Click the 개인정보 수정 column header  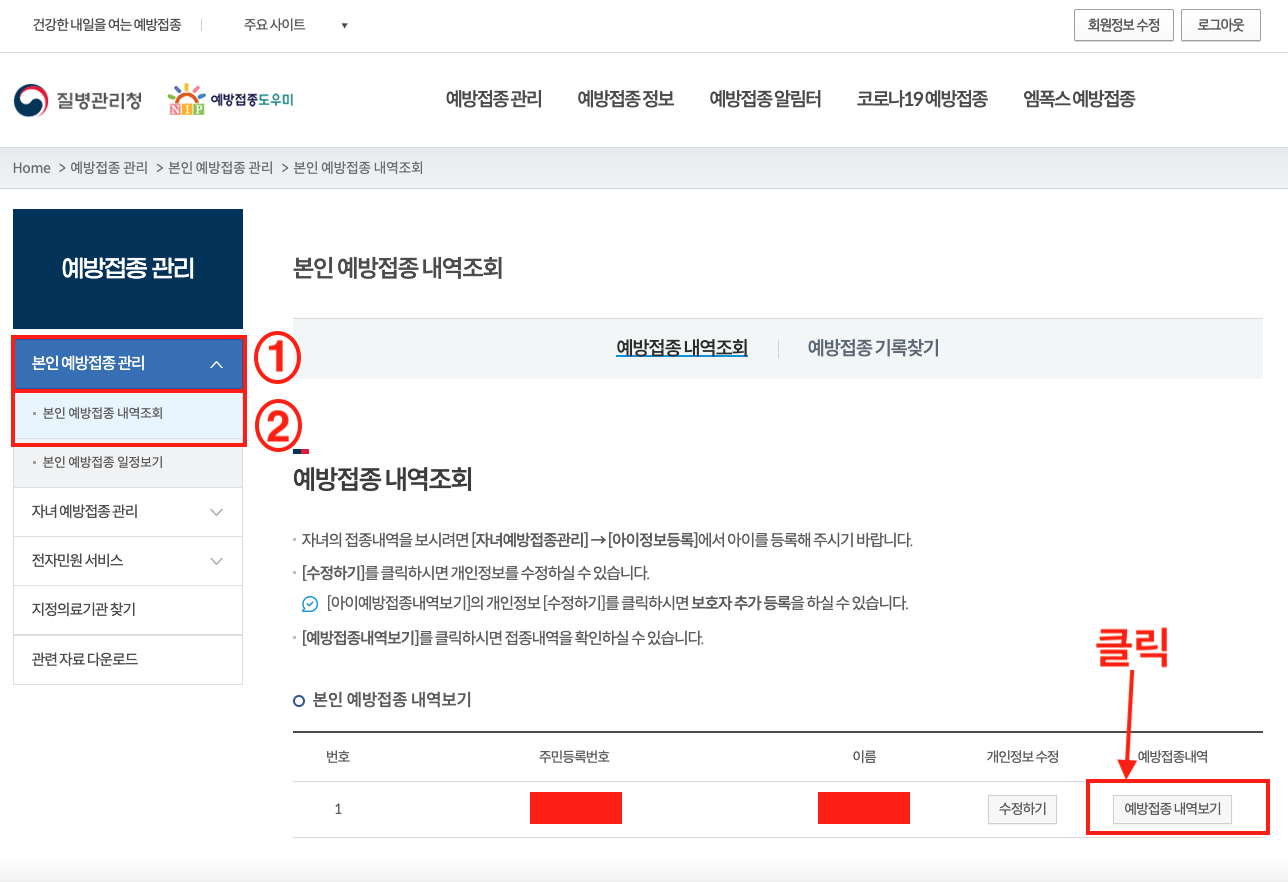[1022, 757]
